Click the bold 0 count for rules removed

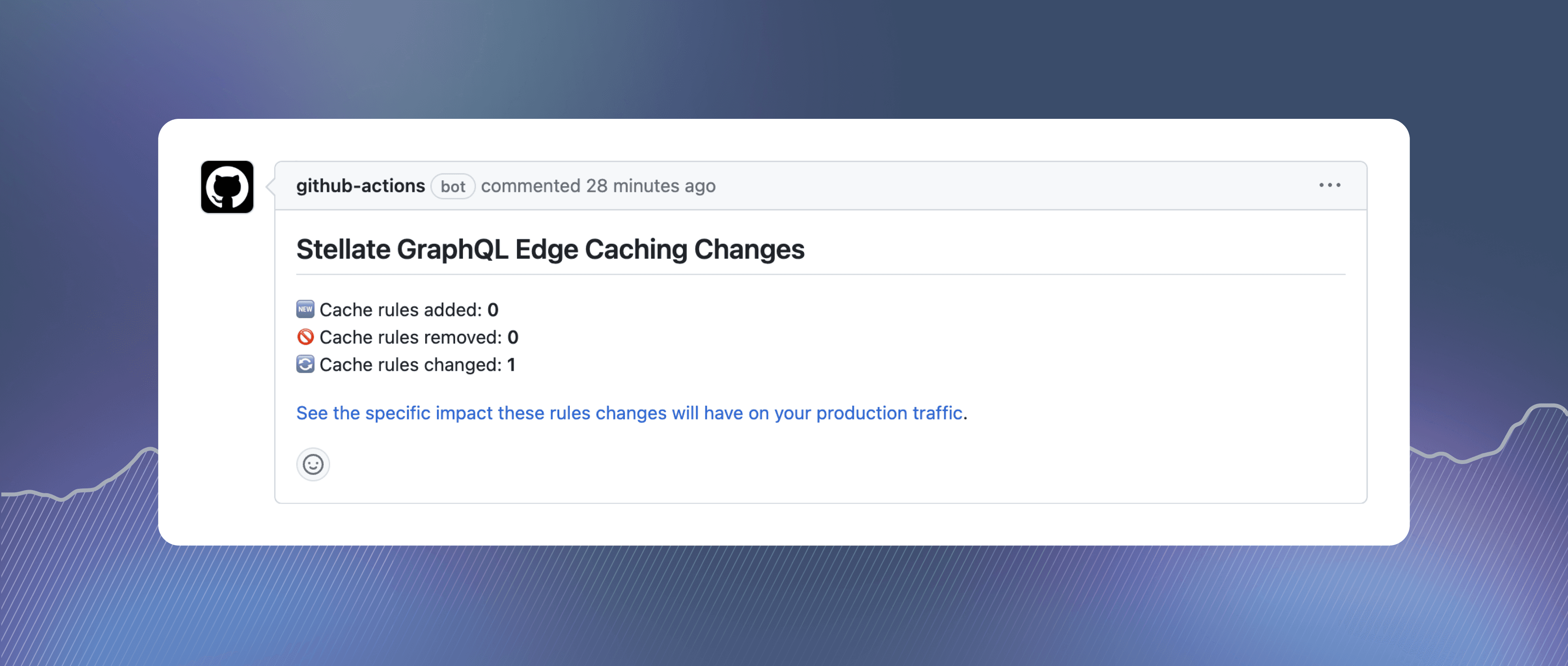tap(513, 337)
